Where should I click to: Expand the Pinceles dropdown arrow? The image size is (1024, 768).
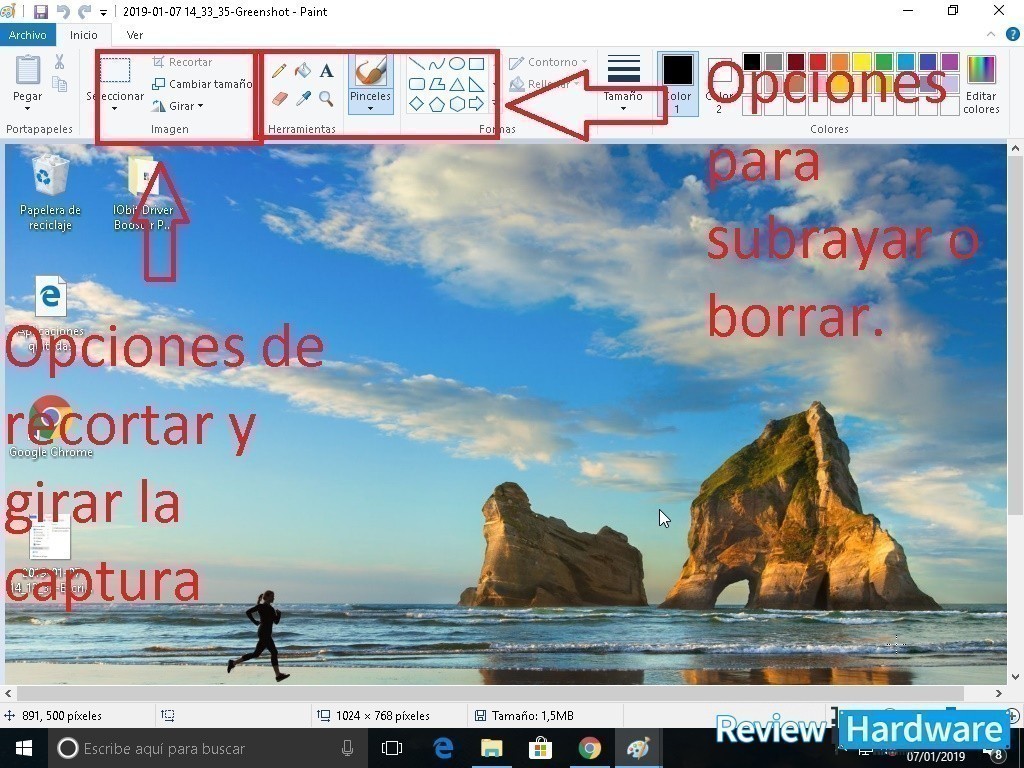(x=370, y=108)
